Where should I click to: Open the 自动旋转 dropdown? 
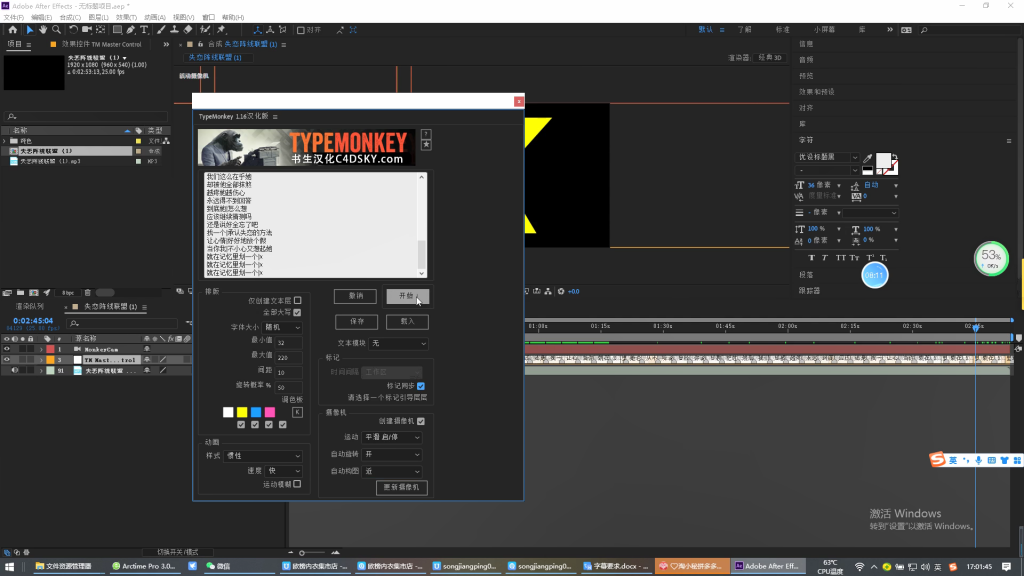click(392, 454)
